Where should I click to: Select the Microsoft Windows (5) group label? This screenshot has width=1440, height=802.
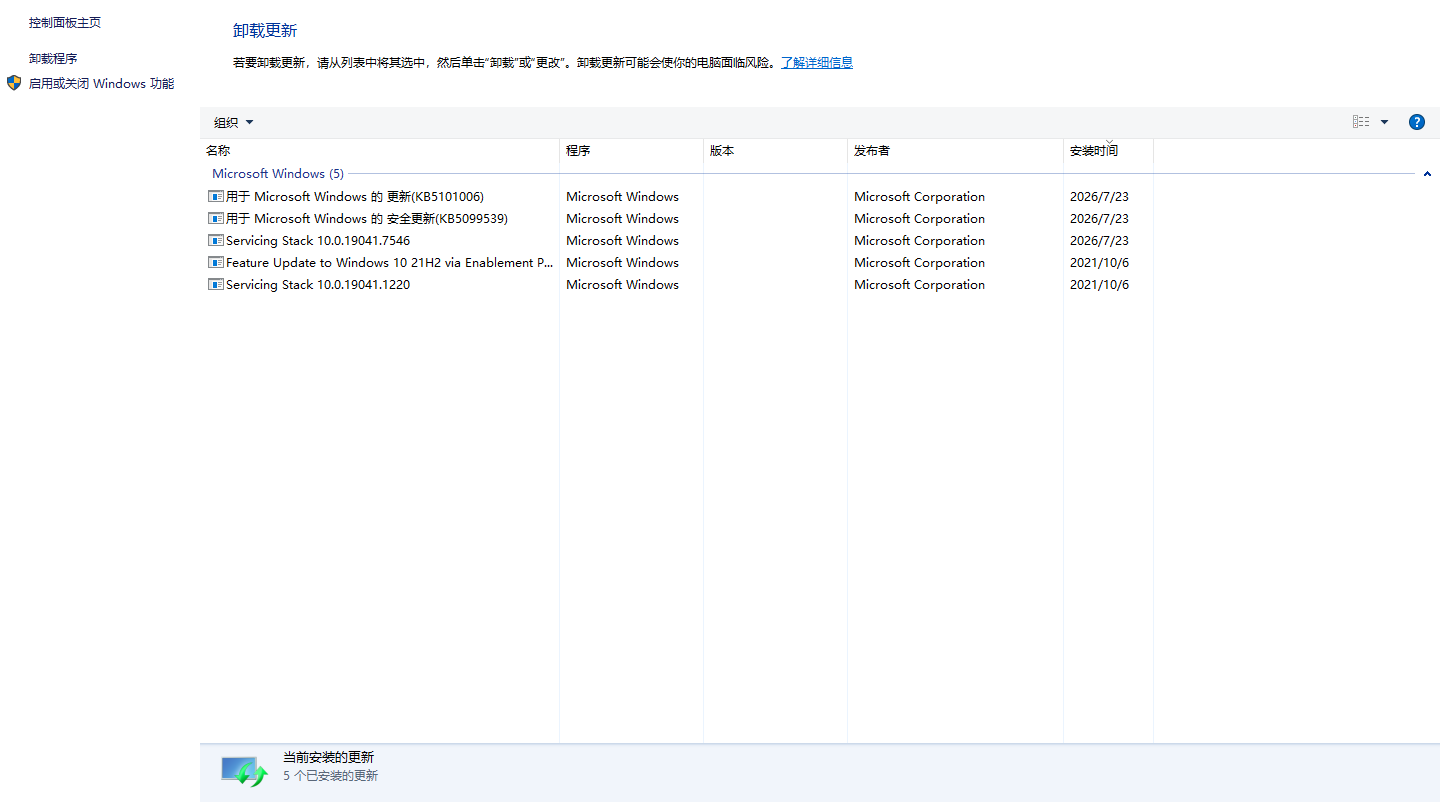(278, 174)
